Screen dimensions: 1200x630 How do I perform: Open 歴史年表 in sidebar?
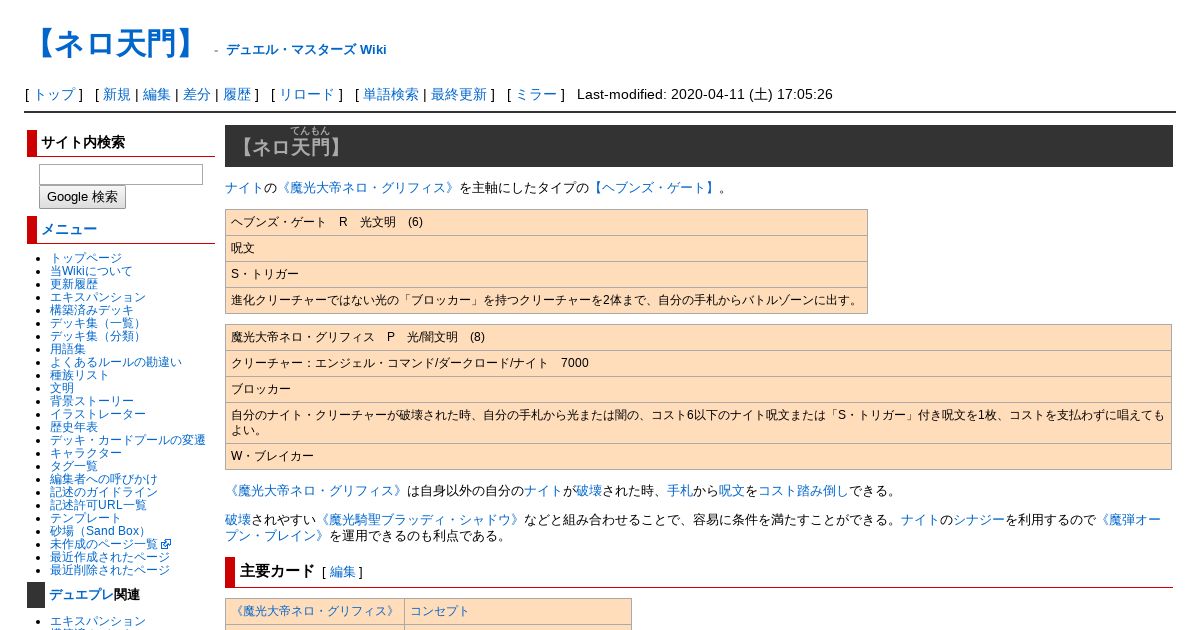[74, 427]
